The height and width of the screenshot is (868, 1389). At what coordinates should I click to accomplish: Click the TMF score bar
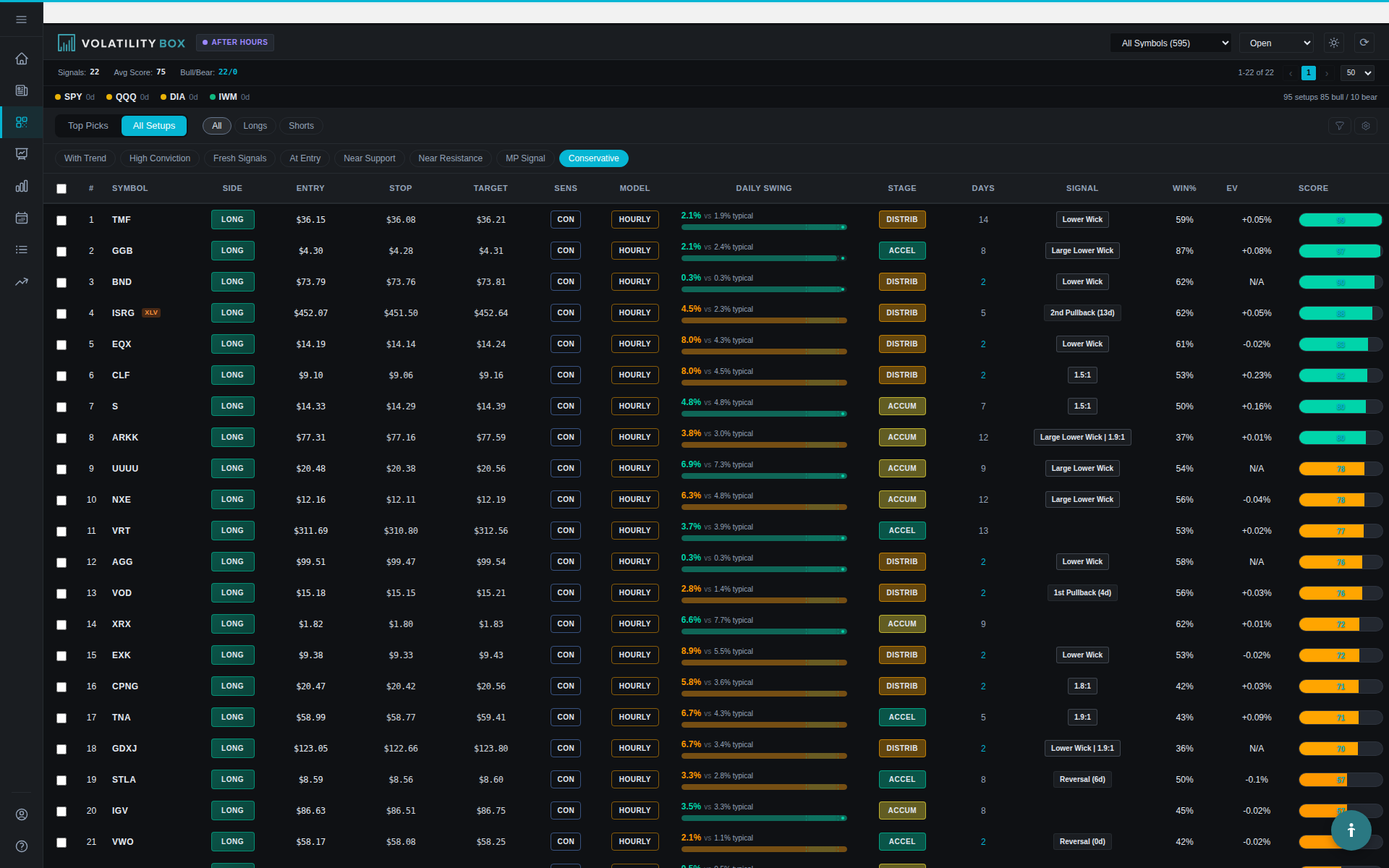pyautogui.click(x=1341, y=220)
